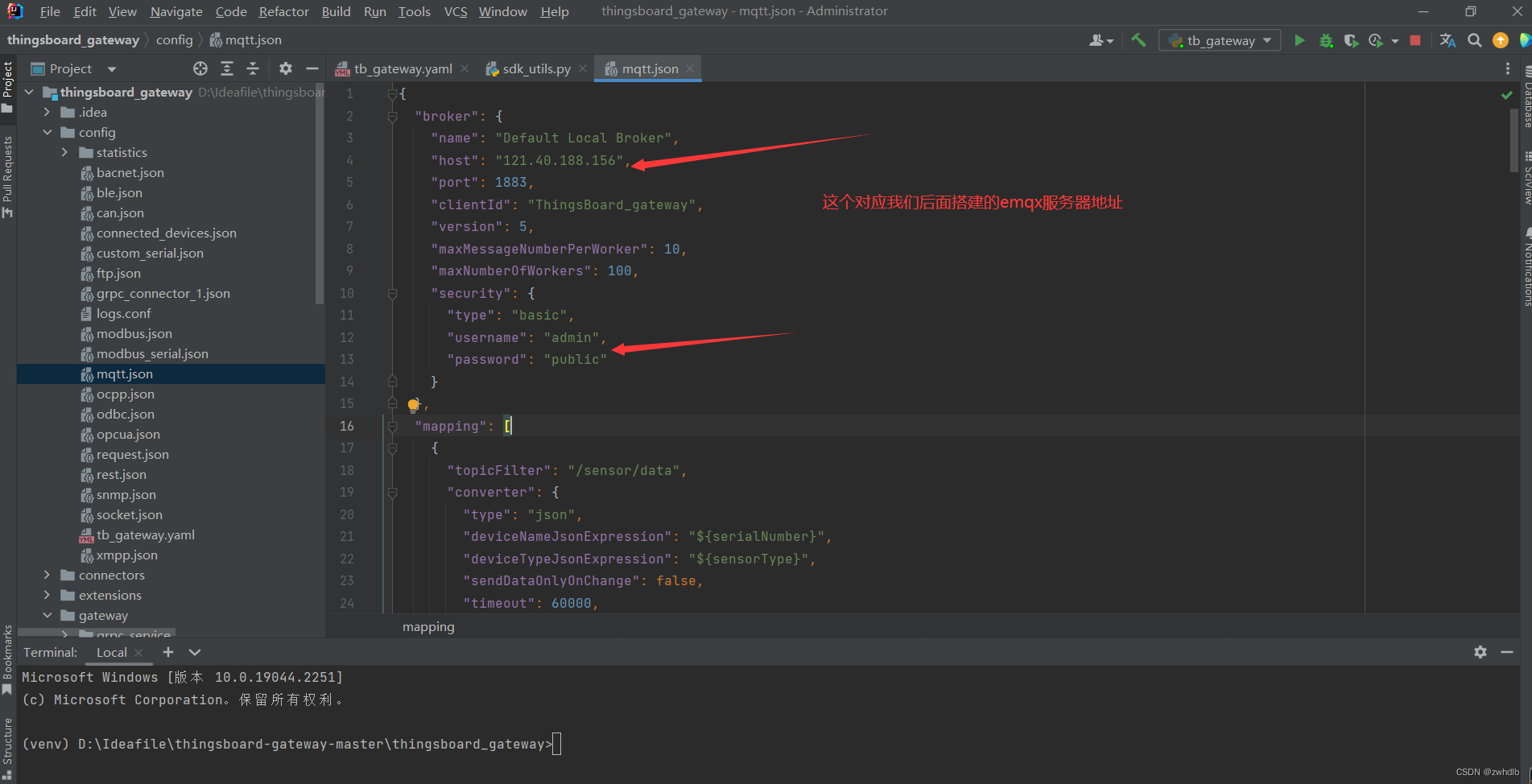Open the VCS menu
This screenshot has width=1532, height=784.
[x=456, y=11]
